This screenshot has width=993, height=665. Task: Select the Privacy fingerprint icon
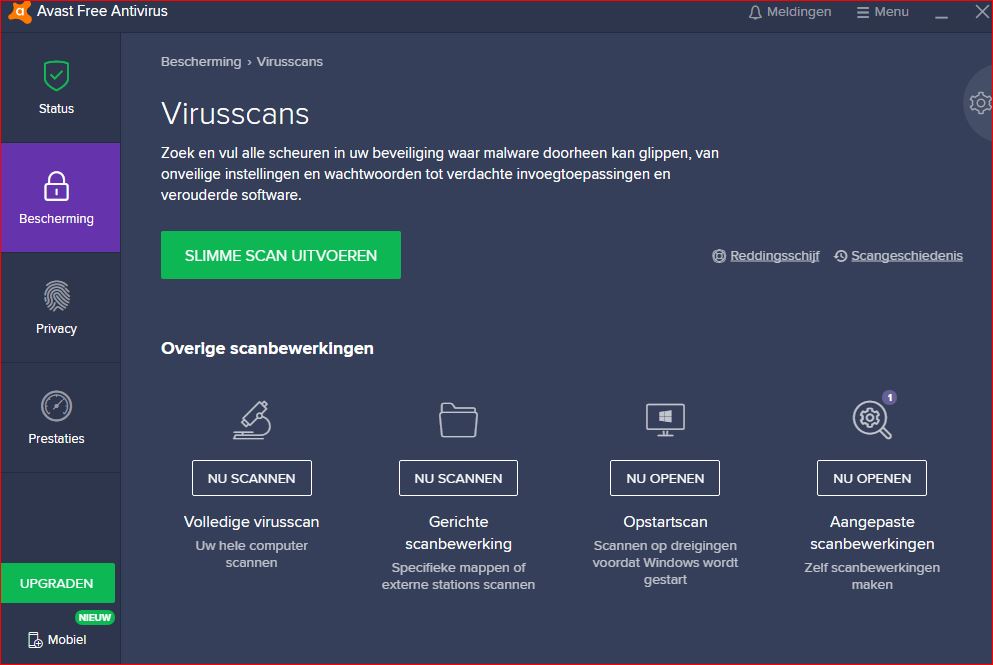pos(56,296)
